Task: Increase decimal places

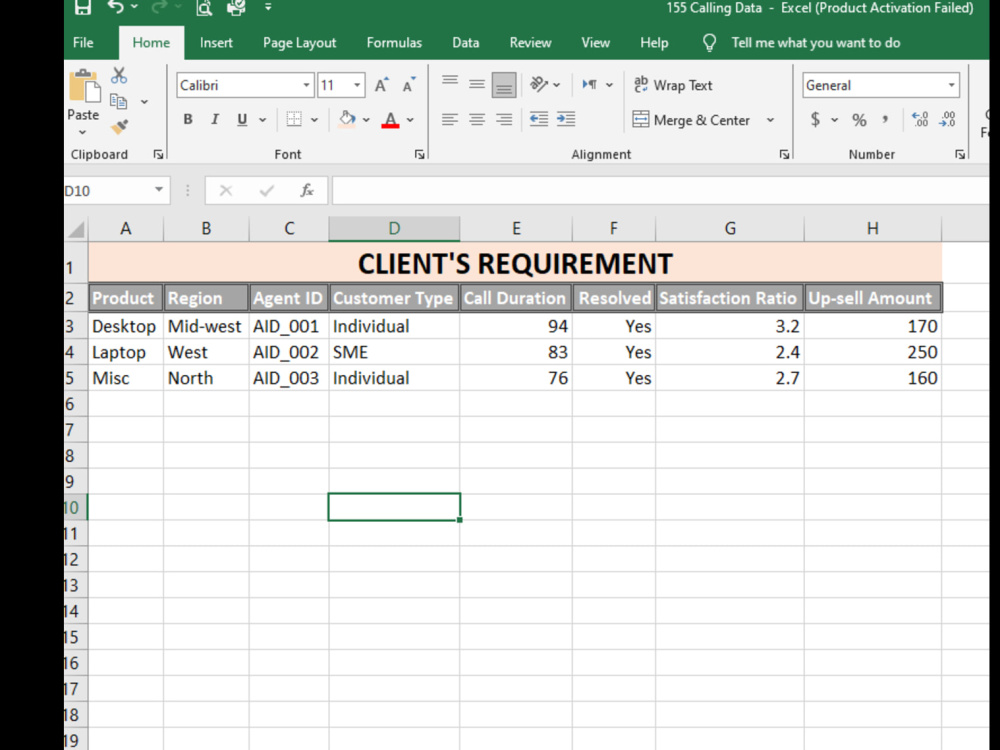Action: [x=920, y=119]
